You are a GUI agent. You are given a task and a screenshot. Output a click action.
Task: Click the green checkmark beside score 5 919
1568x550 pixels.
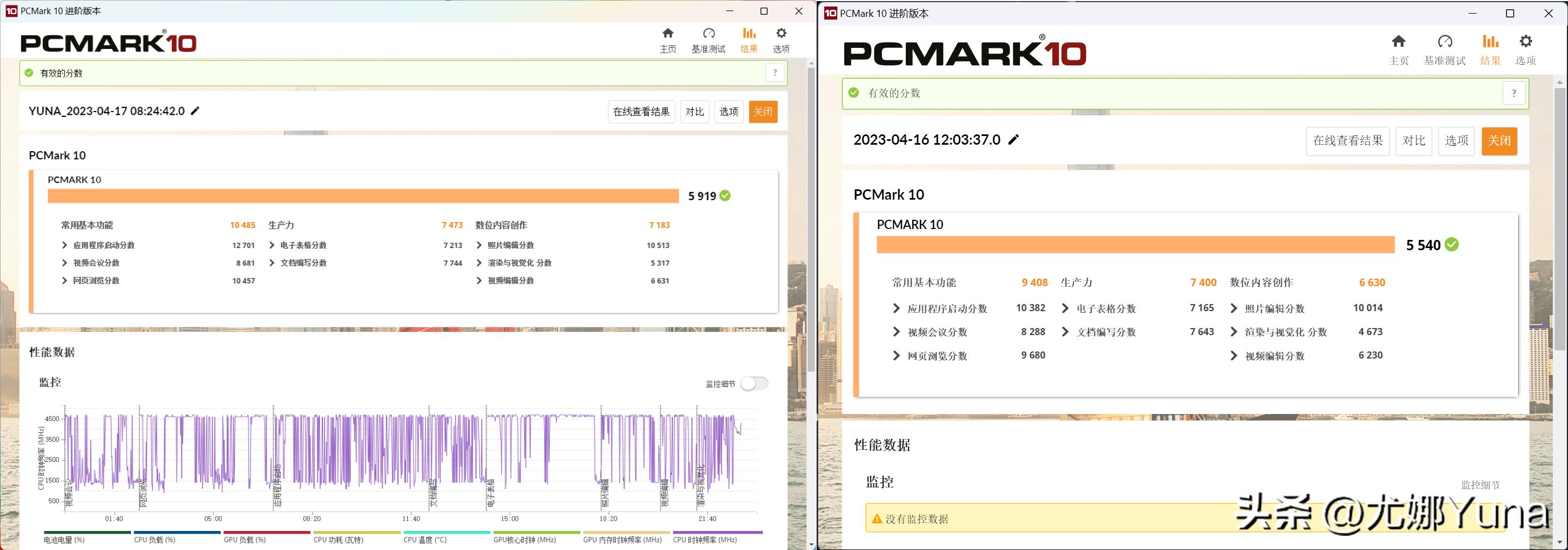point(724,195)
